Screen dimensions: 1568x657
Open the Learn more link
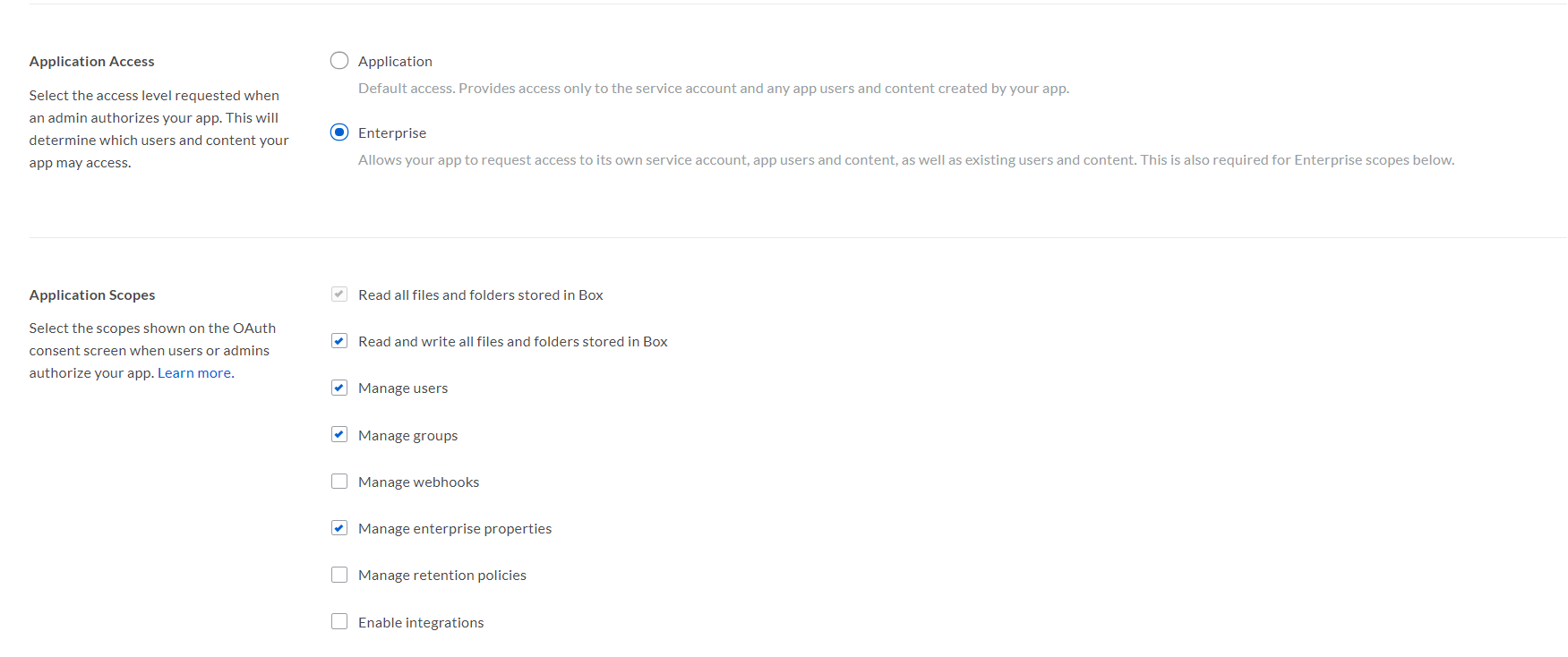click(x=194, y=373)
